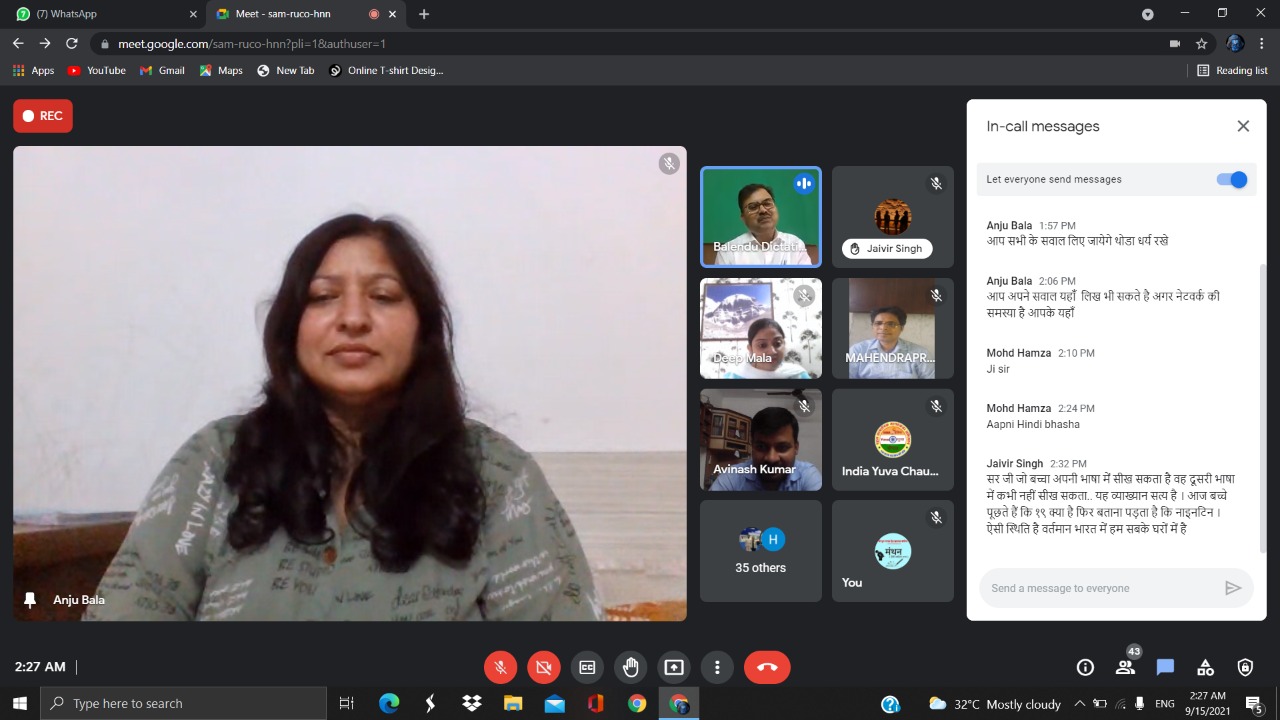
Task: Switch to the WhatsApp browser tab
Action: (x=100, y=14)
